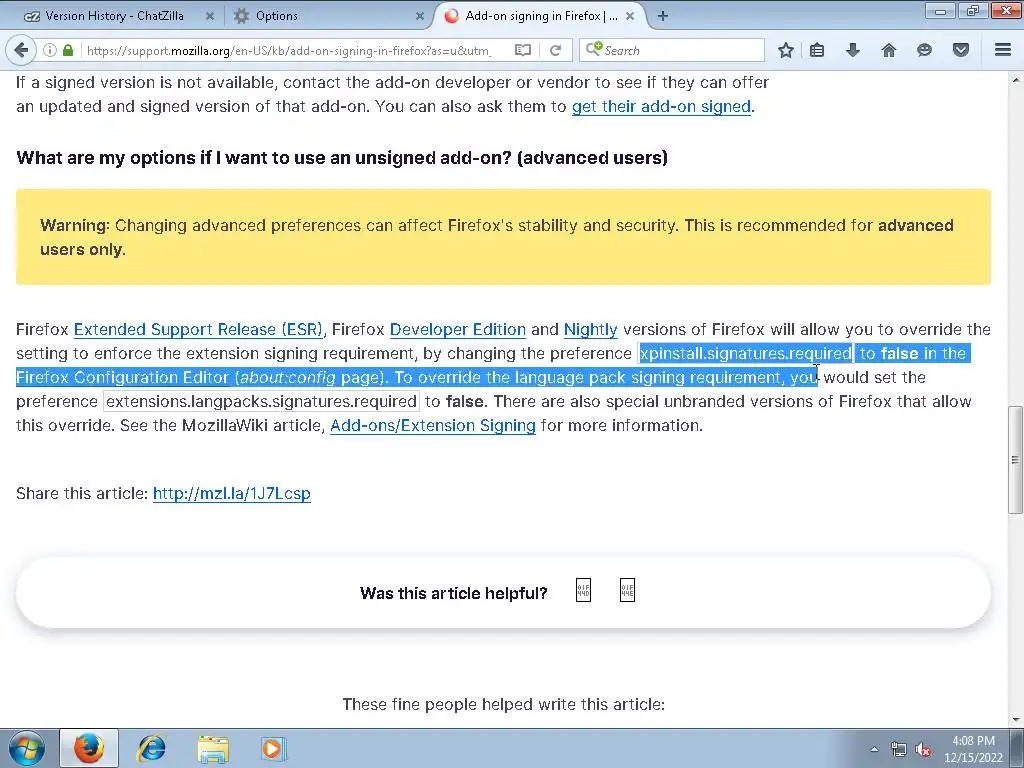Click the muted volume tray icon
This screenshot has width=1024, height=768.
point(923,749)
